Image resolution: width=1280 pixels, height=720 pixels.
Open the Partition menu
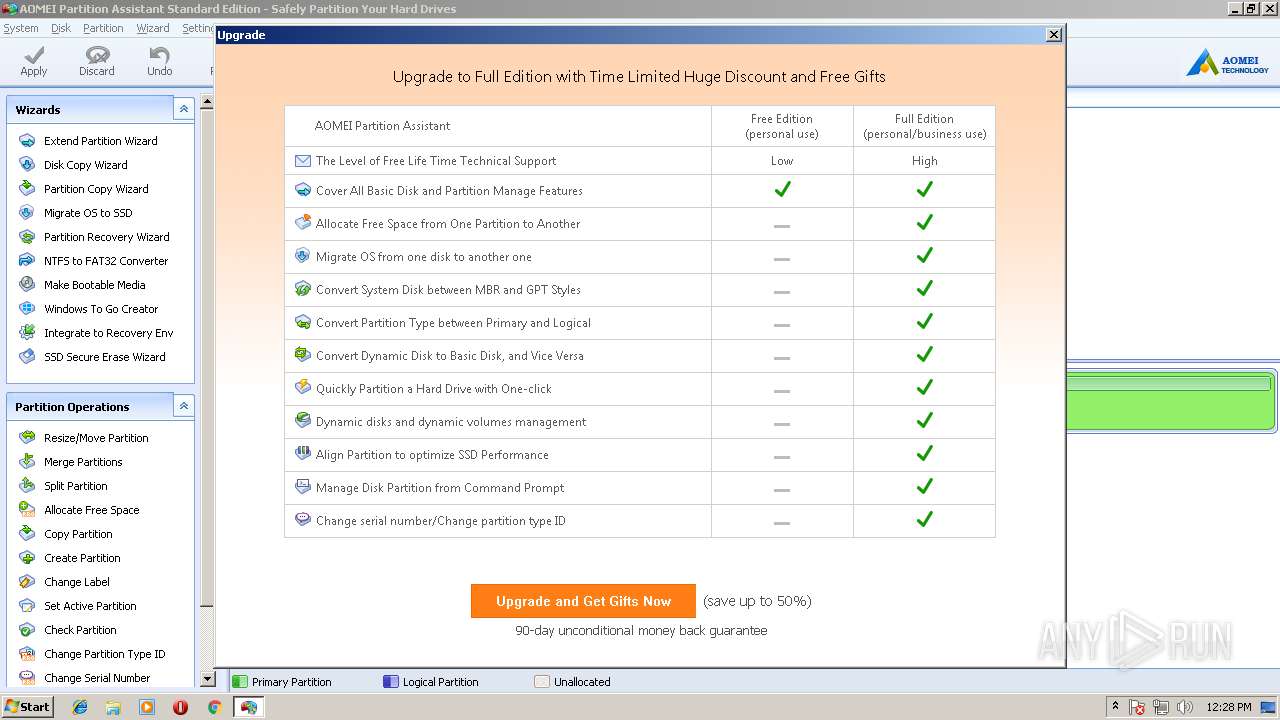(103, 28)
